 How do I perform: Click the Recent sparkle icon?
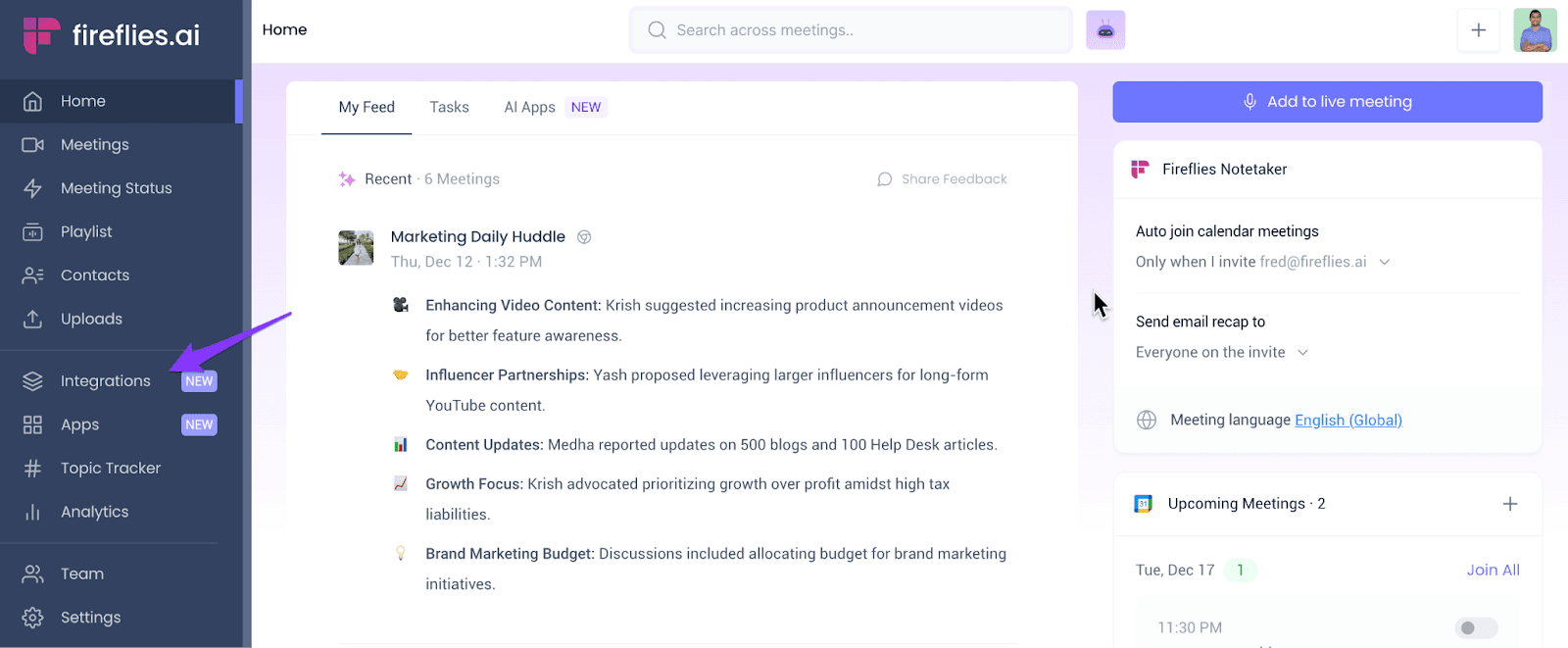[x=347, y=179]
